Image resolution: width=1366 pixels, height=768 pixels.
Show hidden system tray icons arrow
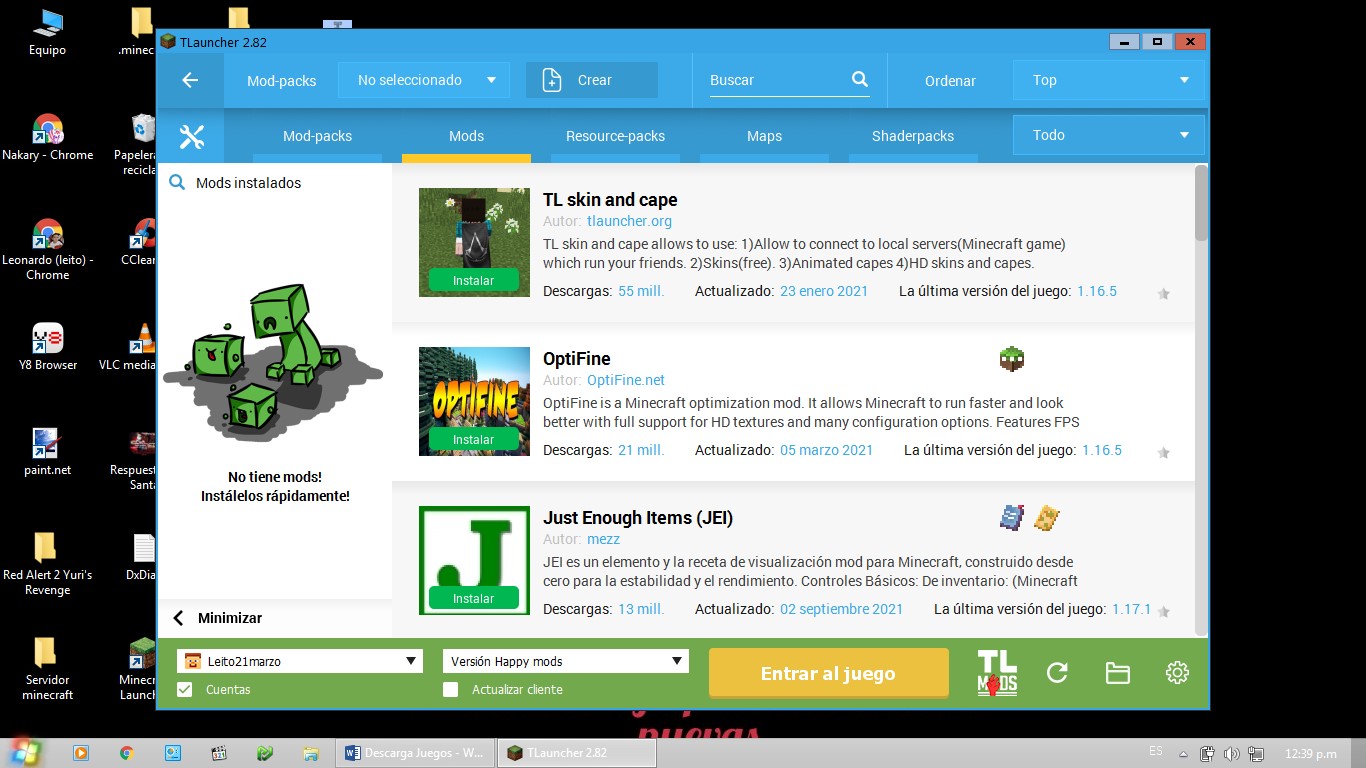tap(1183, 754)
